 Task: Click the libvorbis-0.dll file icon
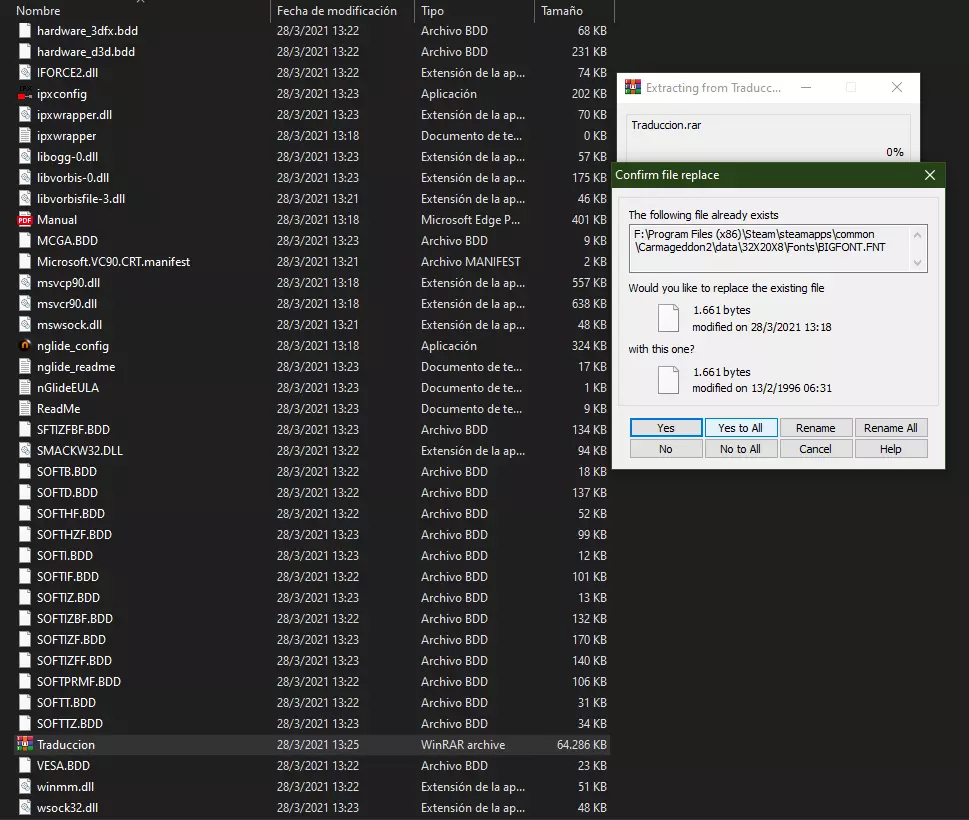click(25, 178)
